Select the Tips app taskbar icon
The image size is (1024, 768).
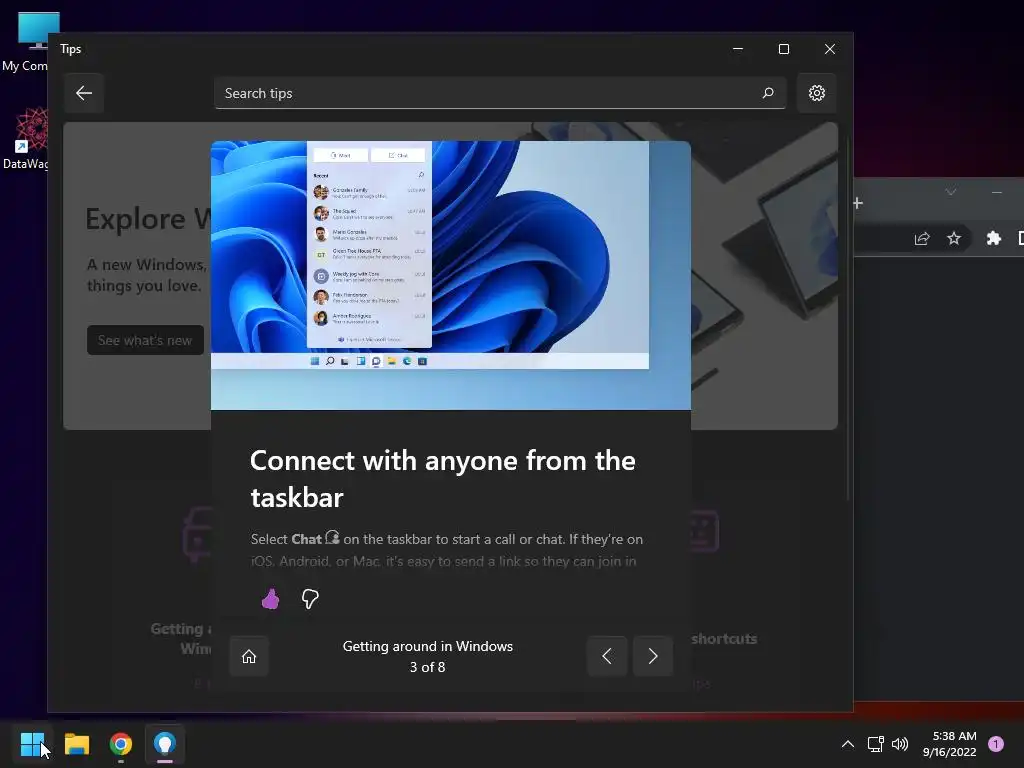click(x=165, y=744)
